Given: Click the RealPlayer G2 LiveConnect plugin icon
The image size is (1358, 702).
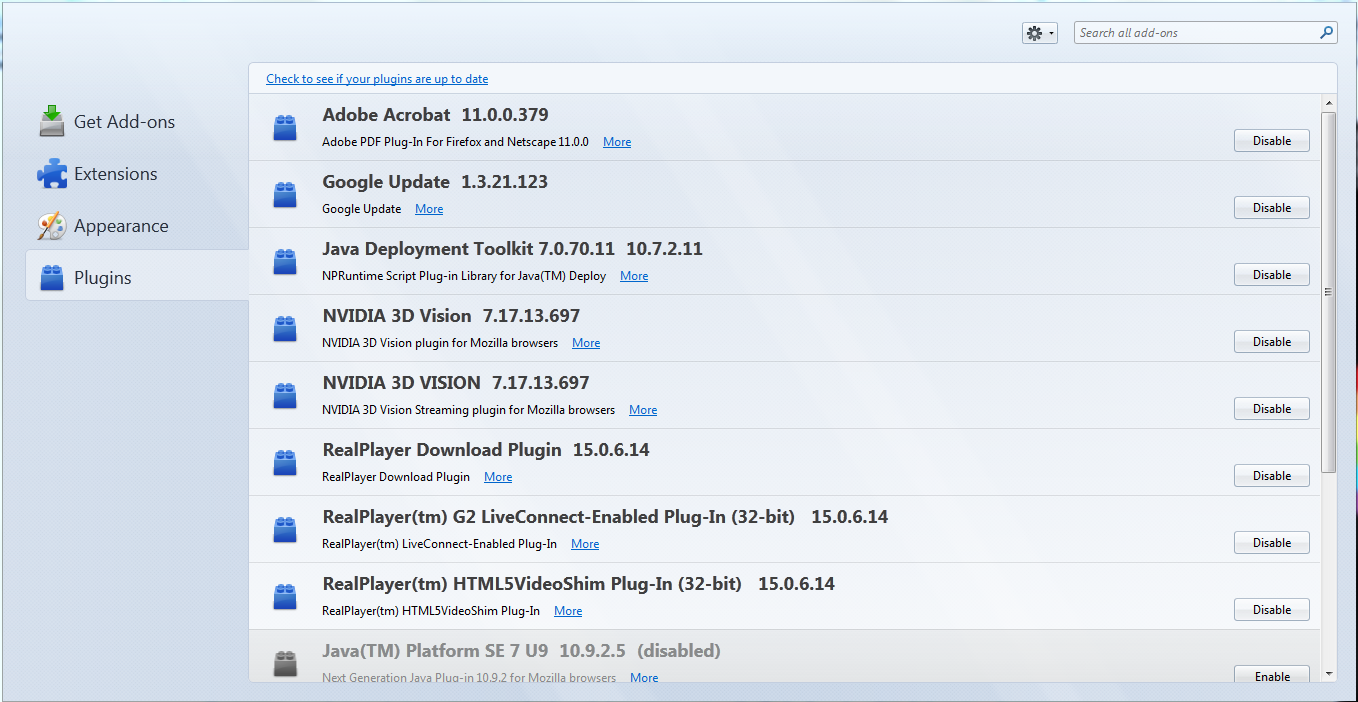Looking at the screenshot, I should [285, 529].
